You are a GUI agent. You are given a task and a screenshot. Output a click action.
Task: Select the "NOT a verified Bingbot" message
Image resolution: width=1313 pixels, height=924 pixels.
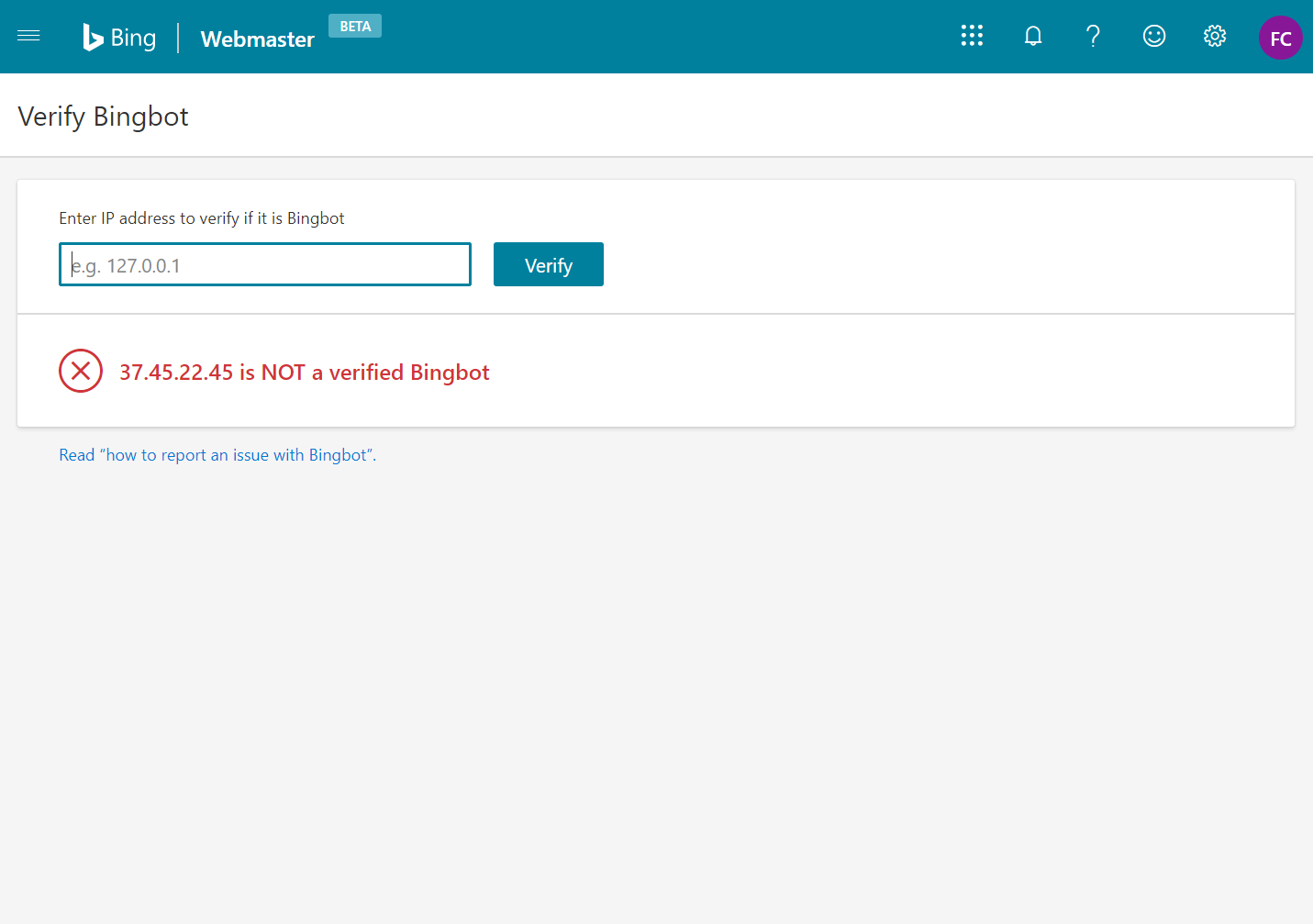coord(305,372)
